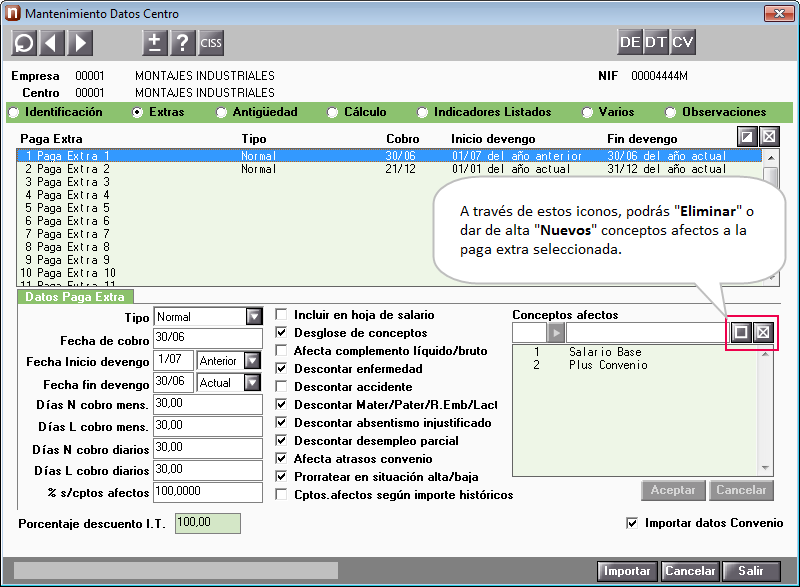Click the concept code field in Conceptos afectos
The image size is (800, 587).
pyautogui.click(x=529, y=333)
